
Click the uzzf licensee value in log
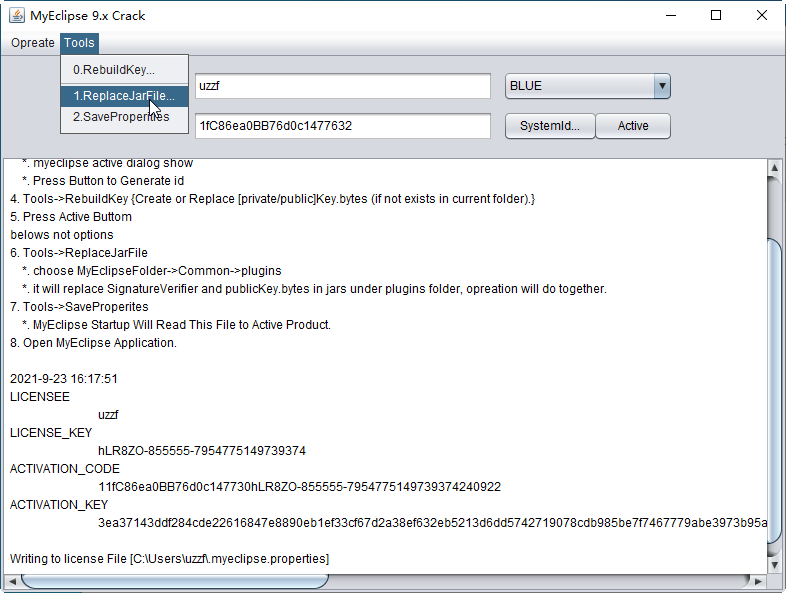click(108, 415)
